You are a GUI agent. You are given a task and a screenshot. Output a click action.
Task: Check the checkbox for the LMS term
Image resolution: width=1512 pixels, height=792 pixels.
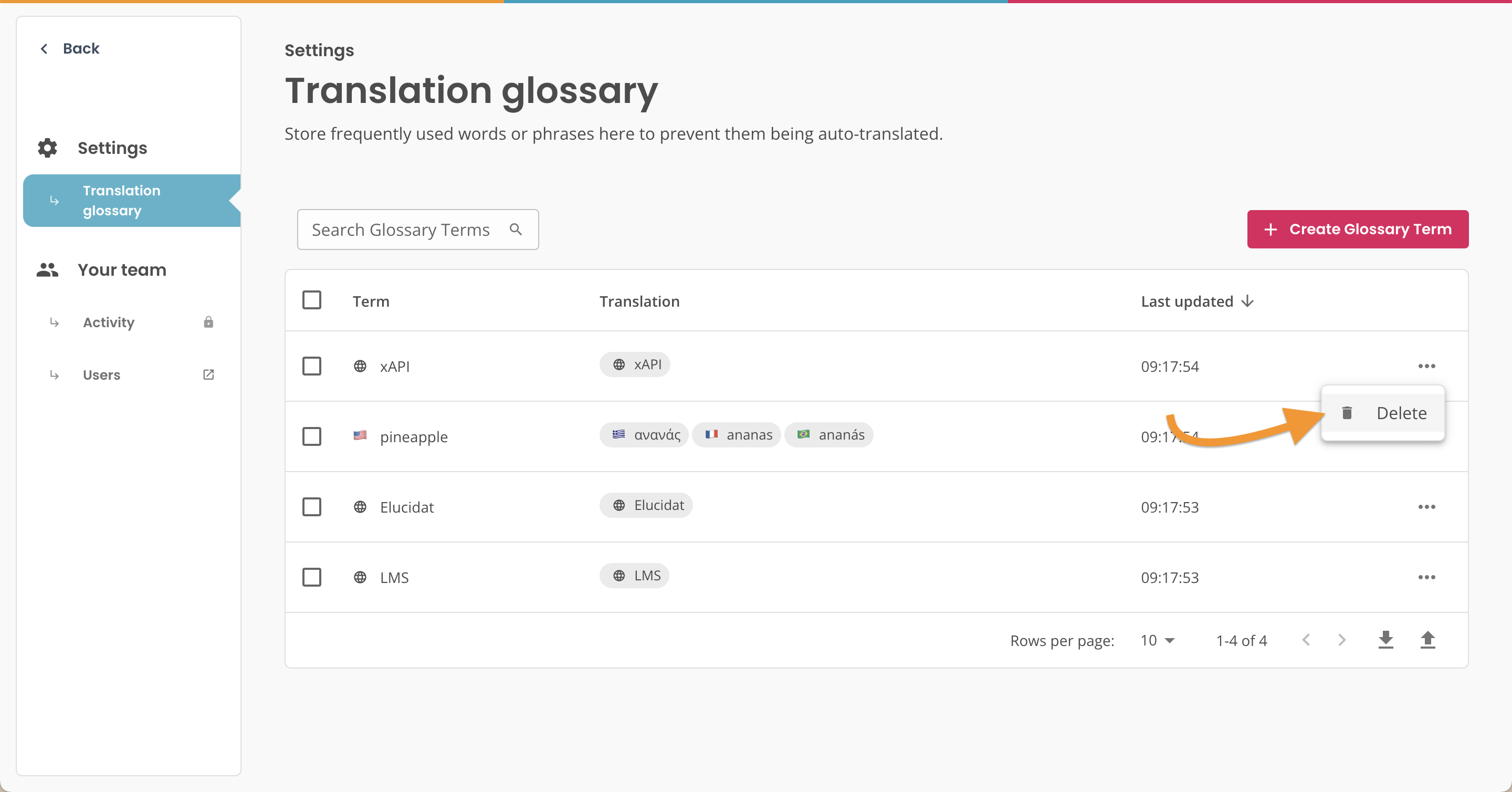(x=312, y=577)
